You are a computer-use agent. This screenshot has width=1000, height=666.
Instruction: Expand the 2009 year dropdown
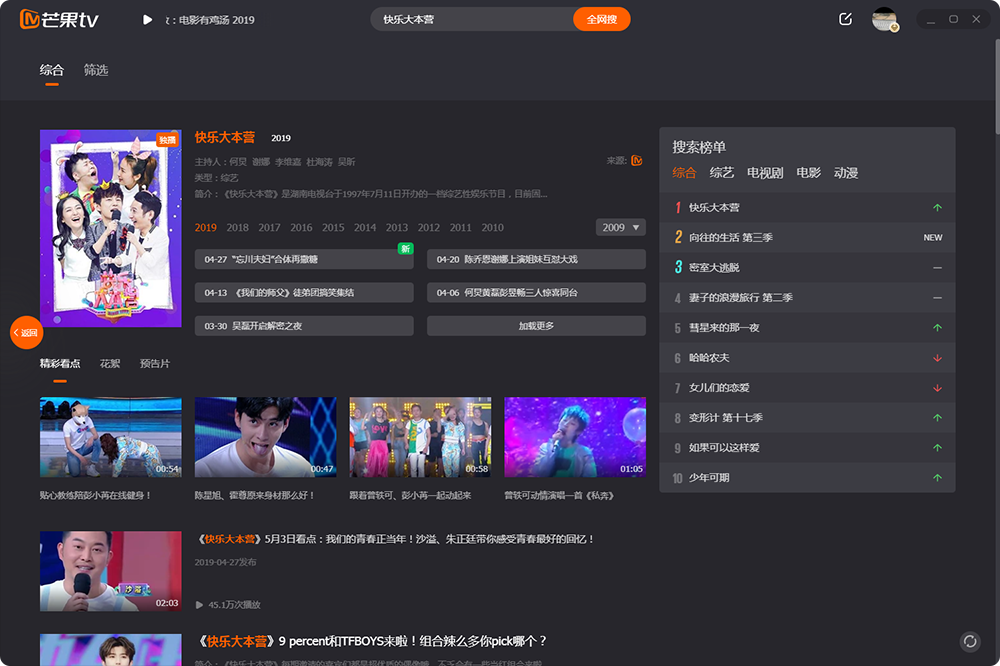click(x=621, y=227)
